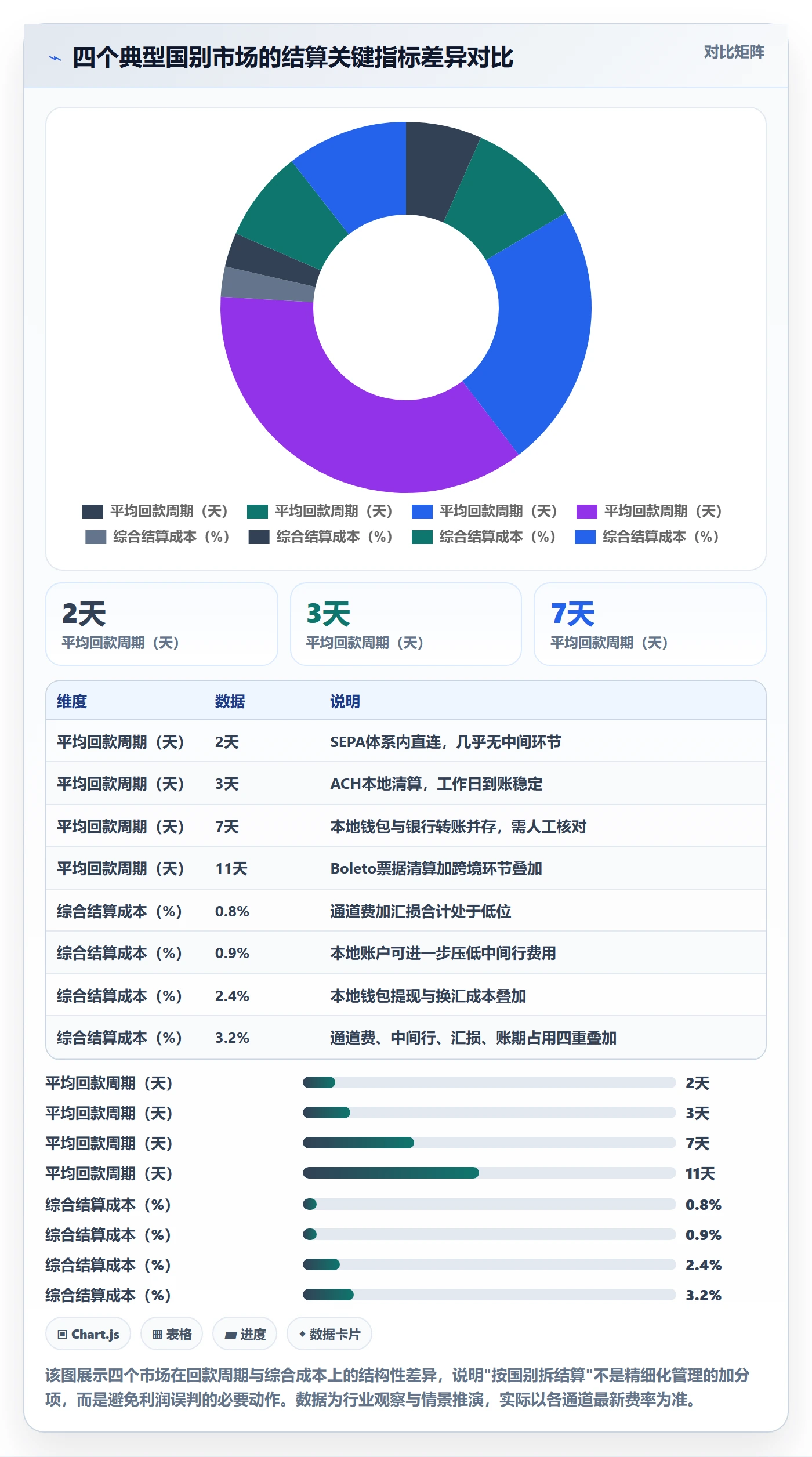
Task: Toggle teal 综合结算成本（%）legend swatch
Action: [x=422, y=537]
